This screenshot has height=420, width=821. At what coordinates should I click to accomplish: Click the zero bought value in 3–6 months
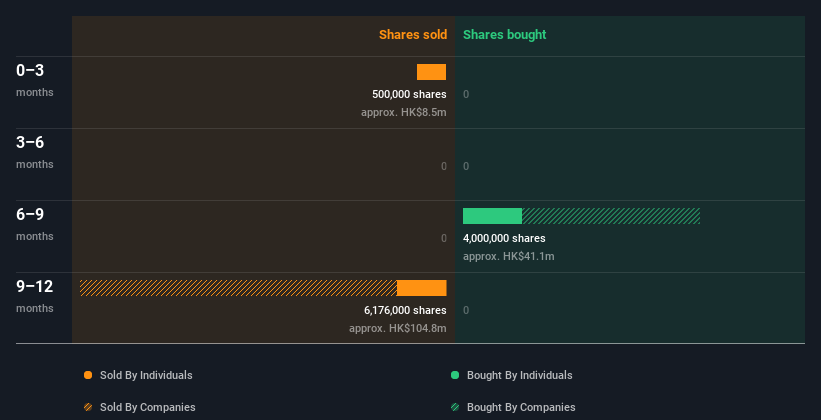click(466, 167)
